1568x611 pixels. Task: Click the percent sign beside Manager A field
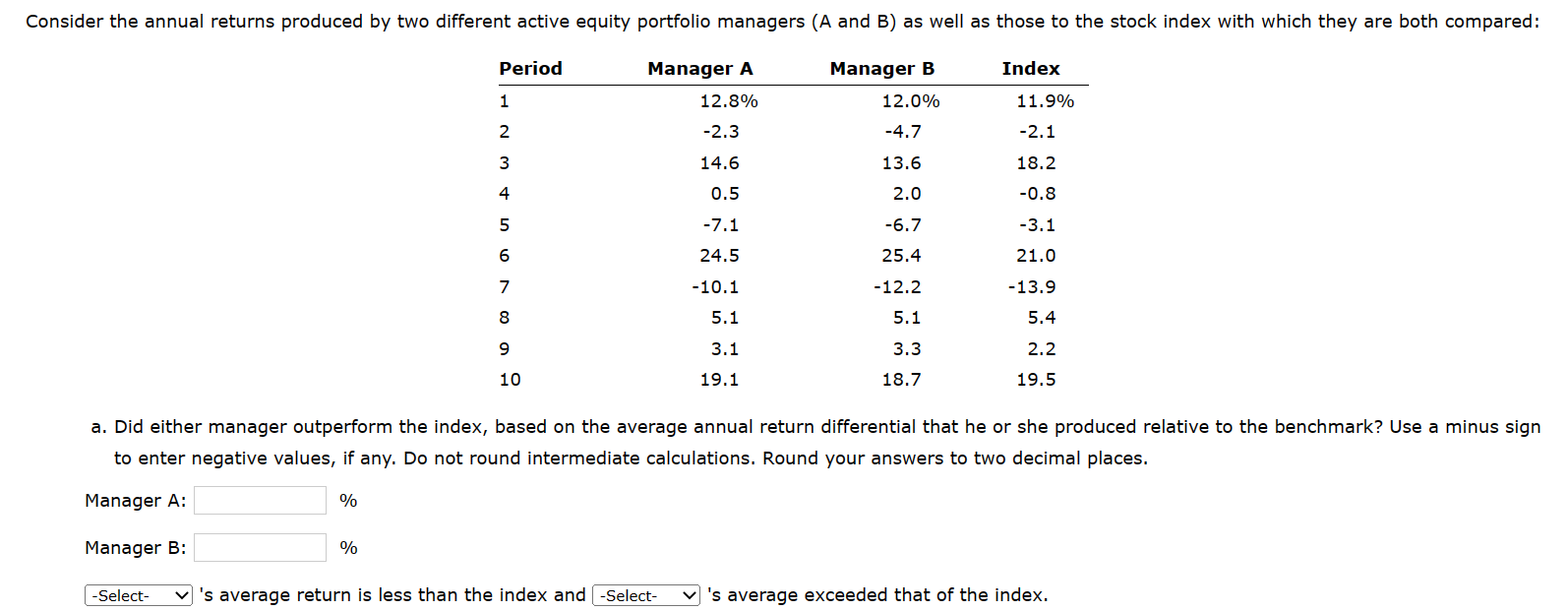pos(348,500)
